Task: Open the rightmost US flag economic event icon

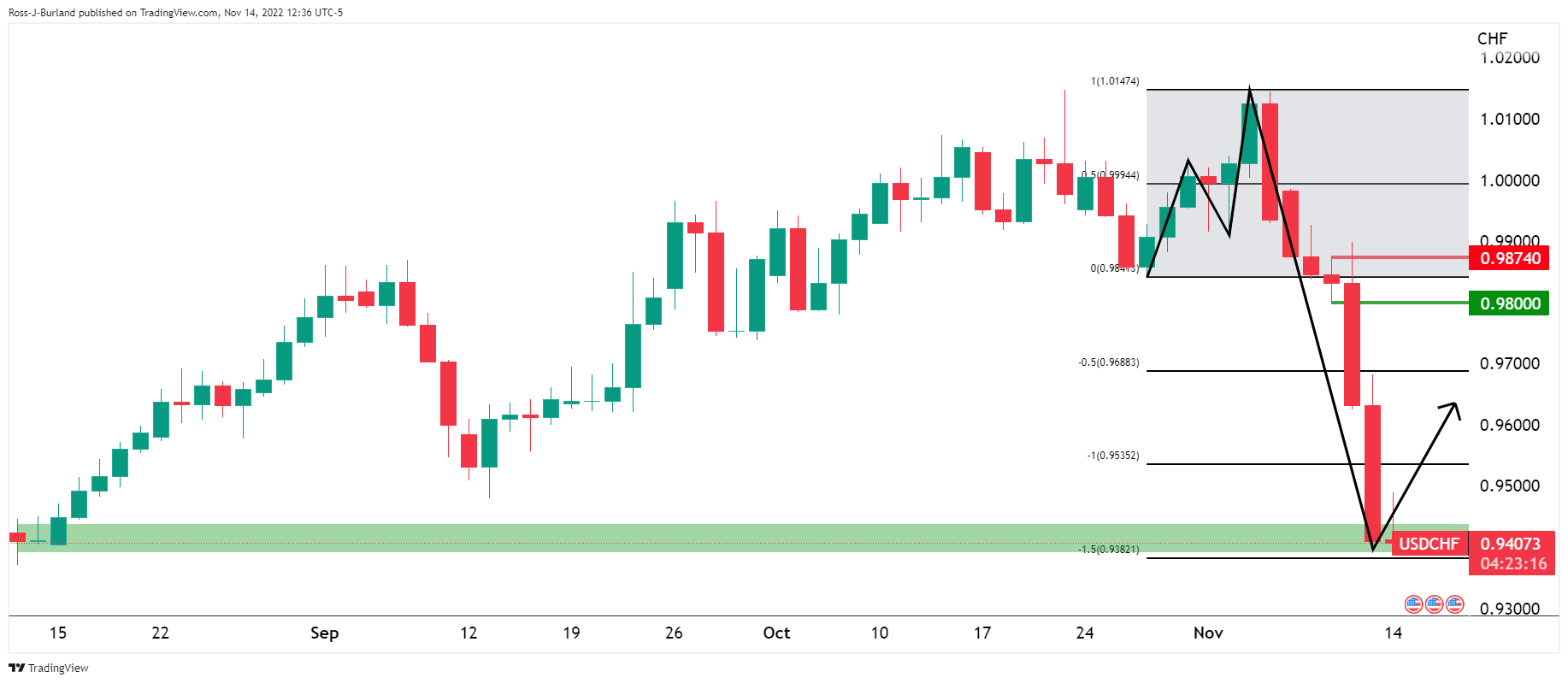Action: (1454, 604)
